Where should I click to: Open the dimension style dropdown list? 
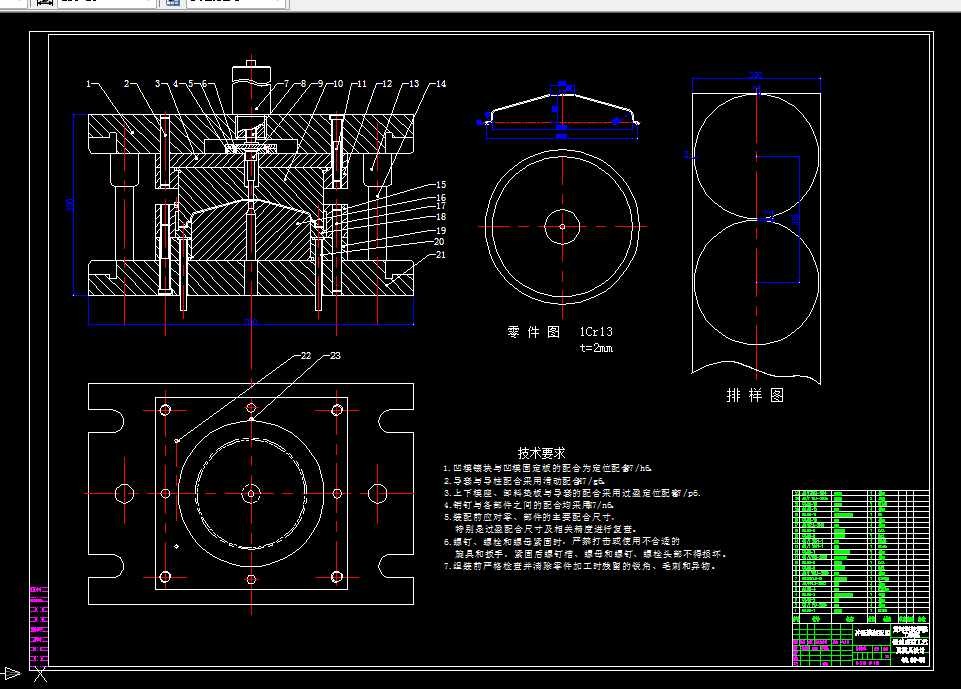coord(106,2)
